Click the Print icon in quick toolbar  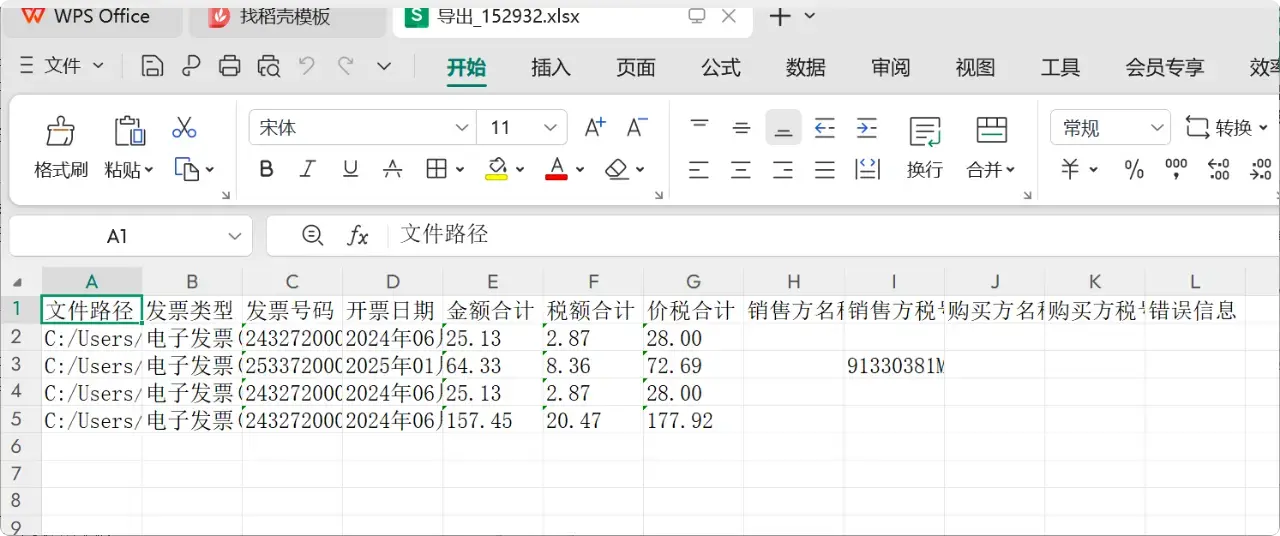coord(230,66)
